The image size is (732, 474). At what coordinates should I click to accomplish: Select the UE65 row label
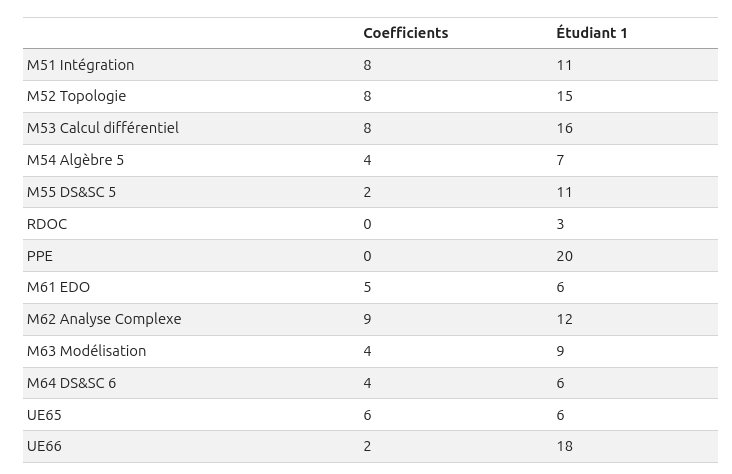pos(44,415)
